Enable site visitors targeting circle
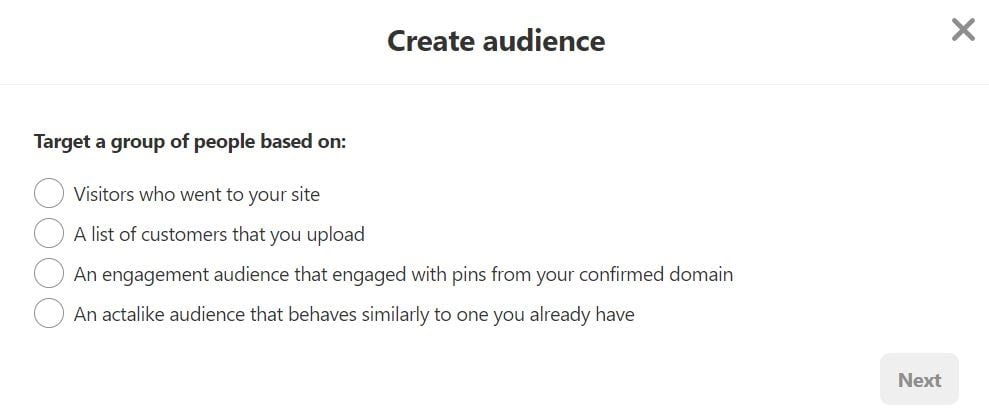 49,194
